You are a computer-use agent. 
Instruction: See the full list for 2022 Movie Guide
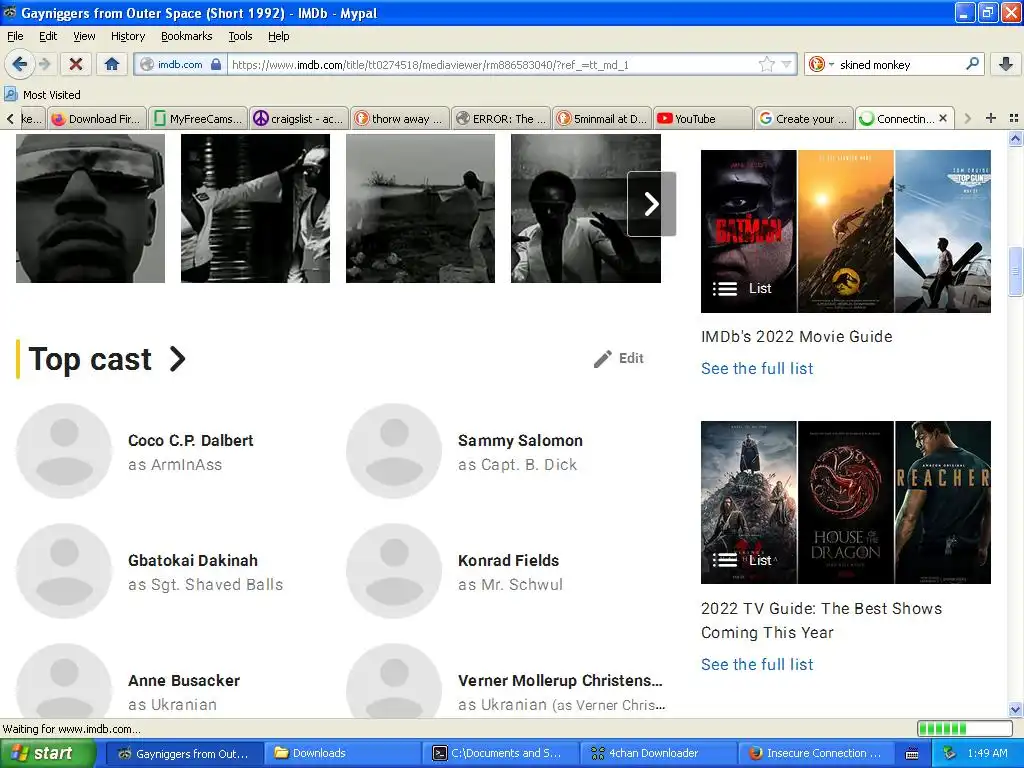[x=757, y=368]
